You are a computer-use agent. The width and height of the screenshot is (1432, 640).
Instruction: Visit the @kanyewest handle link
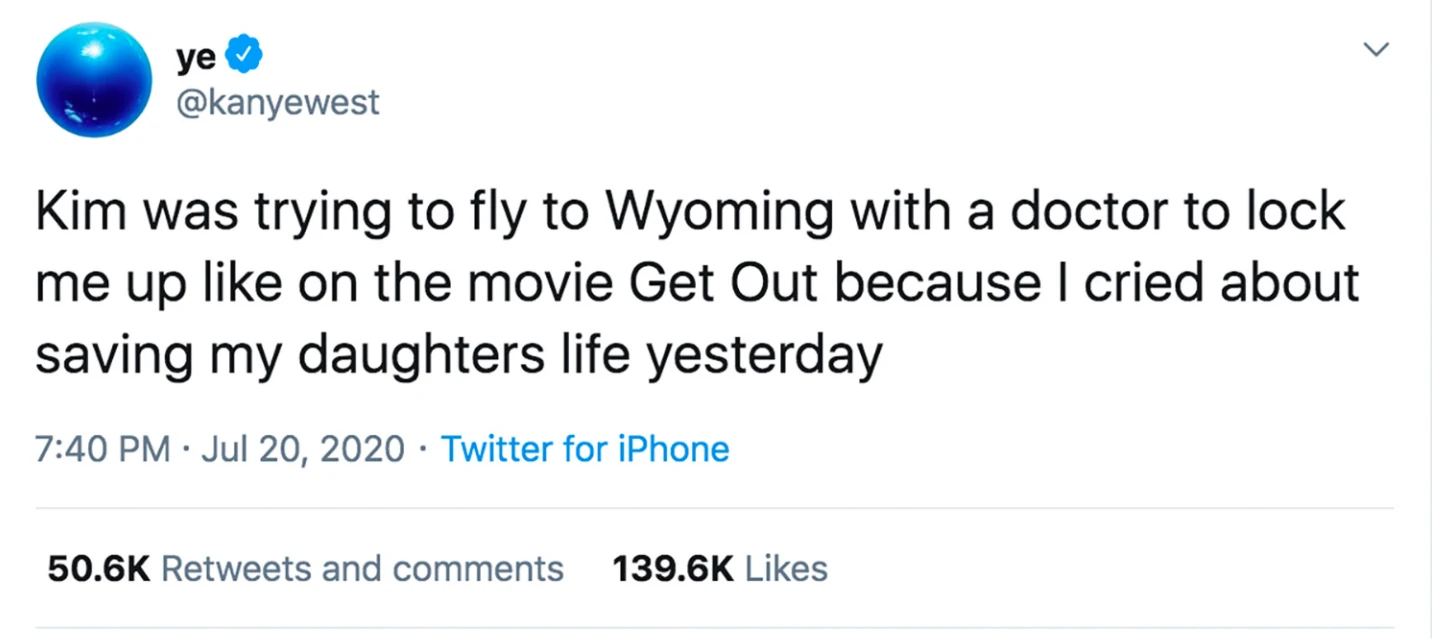tap(278, 102)
